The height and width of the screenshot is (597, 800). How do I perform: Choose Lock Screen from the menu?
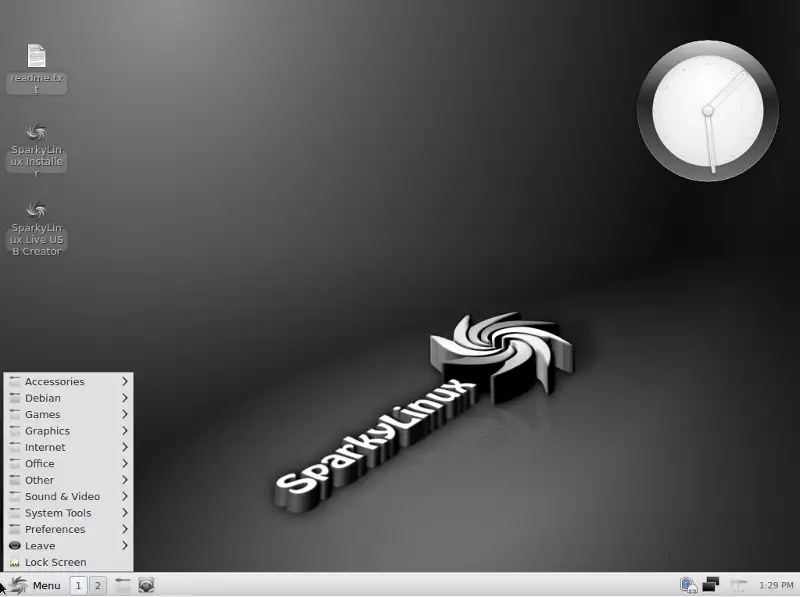68,562
